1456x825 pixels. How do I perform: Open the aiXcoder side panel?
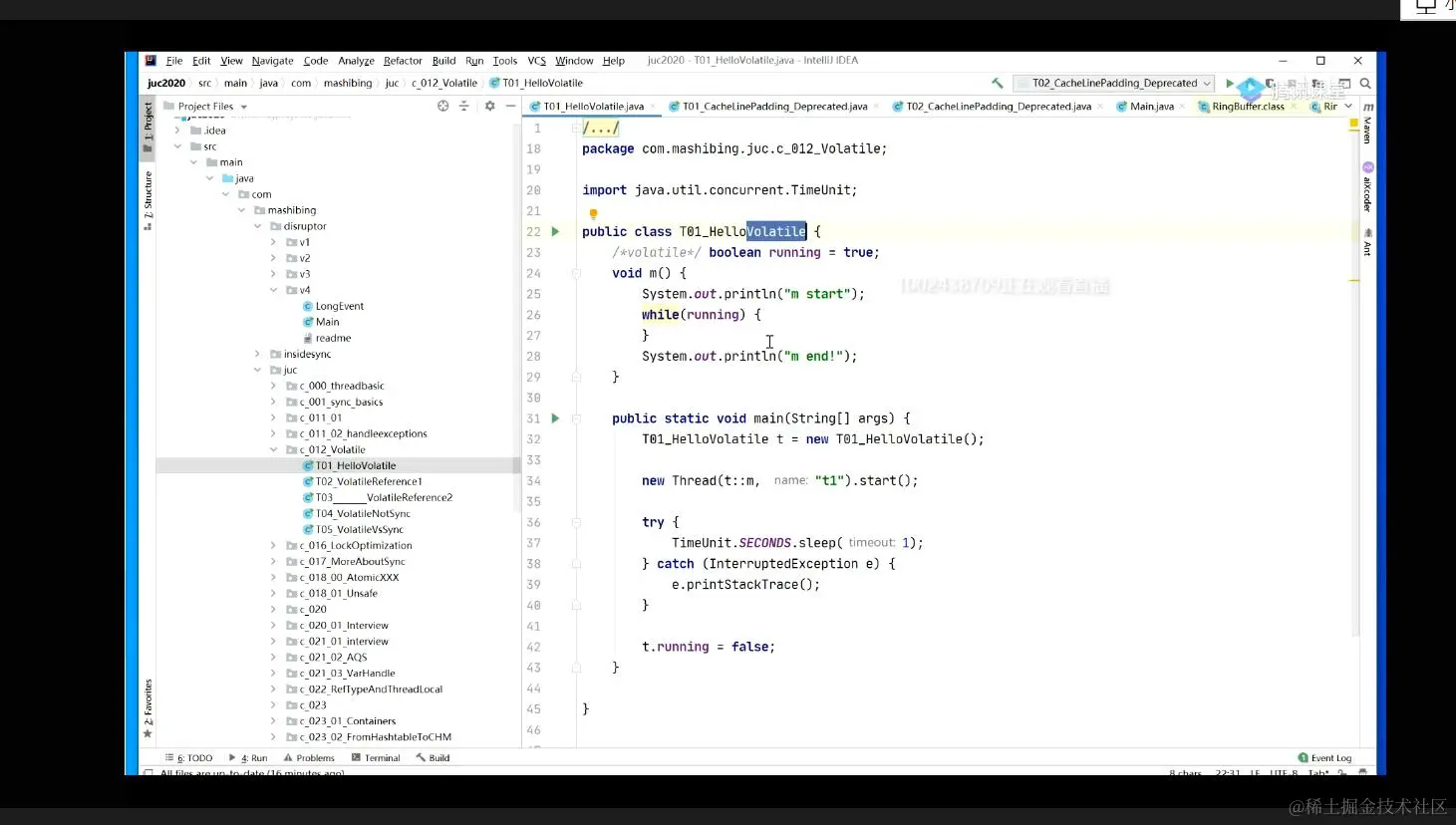point(1367,187)
